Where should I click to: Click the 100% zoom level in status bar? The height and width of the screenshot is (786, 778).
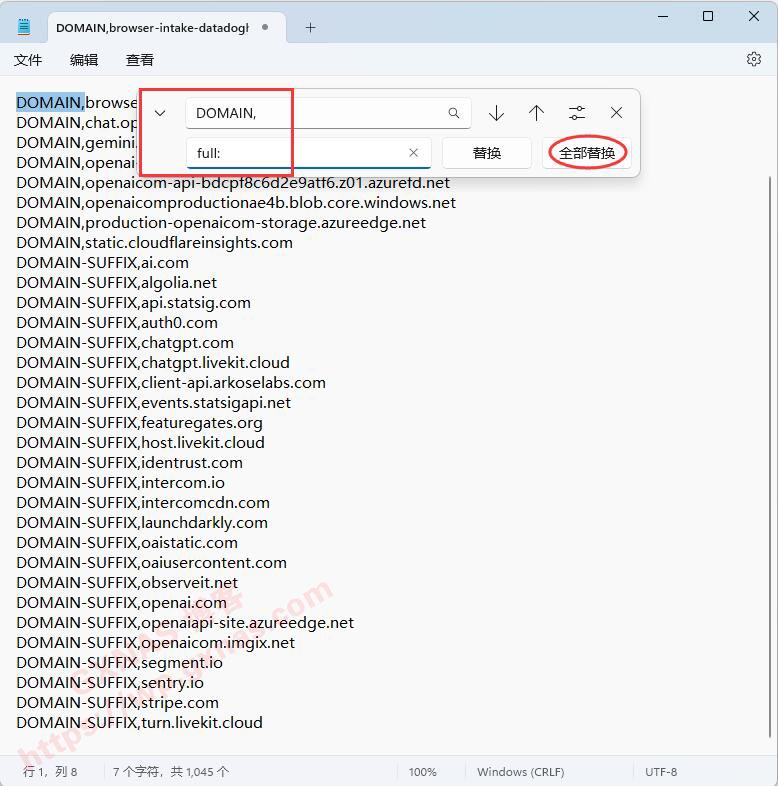click(422, 772)
